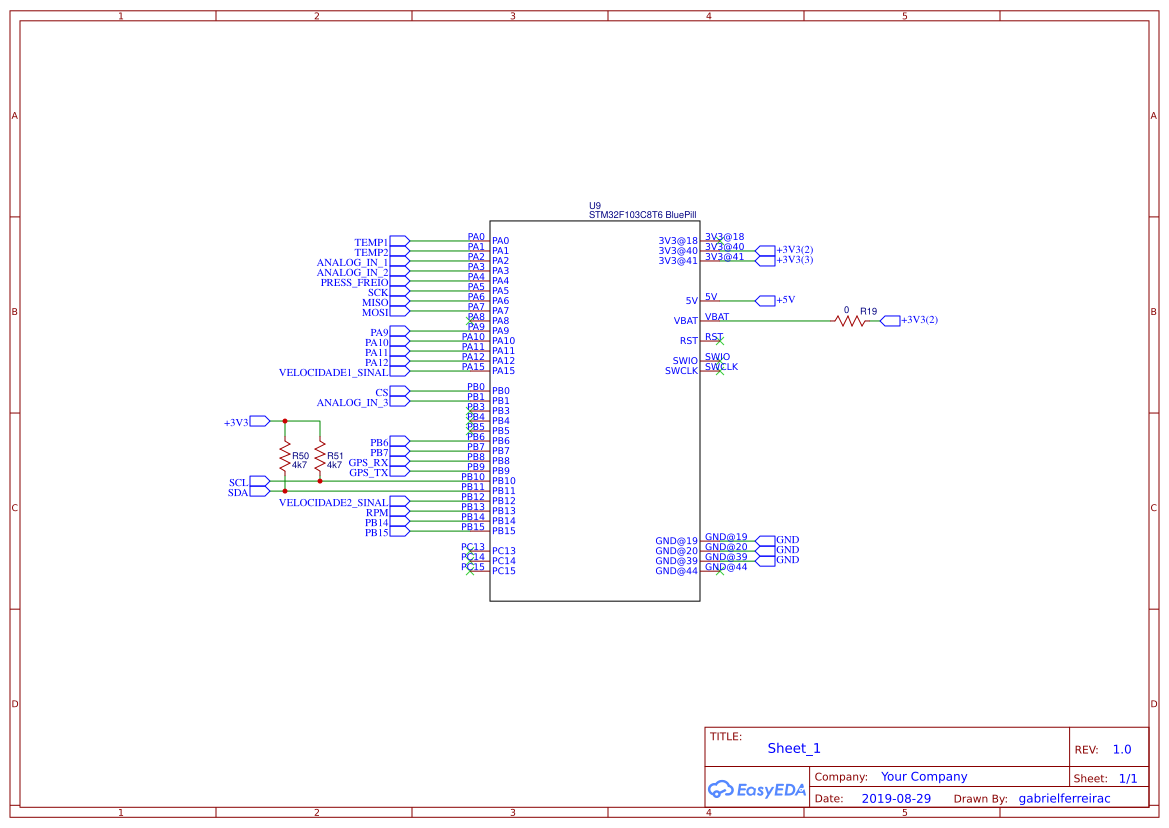Image resolution: width=1169 pixels, height=828 pixels.
Task: Click the CS net label
Action: tap(382, 393)
